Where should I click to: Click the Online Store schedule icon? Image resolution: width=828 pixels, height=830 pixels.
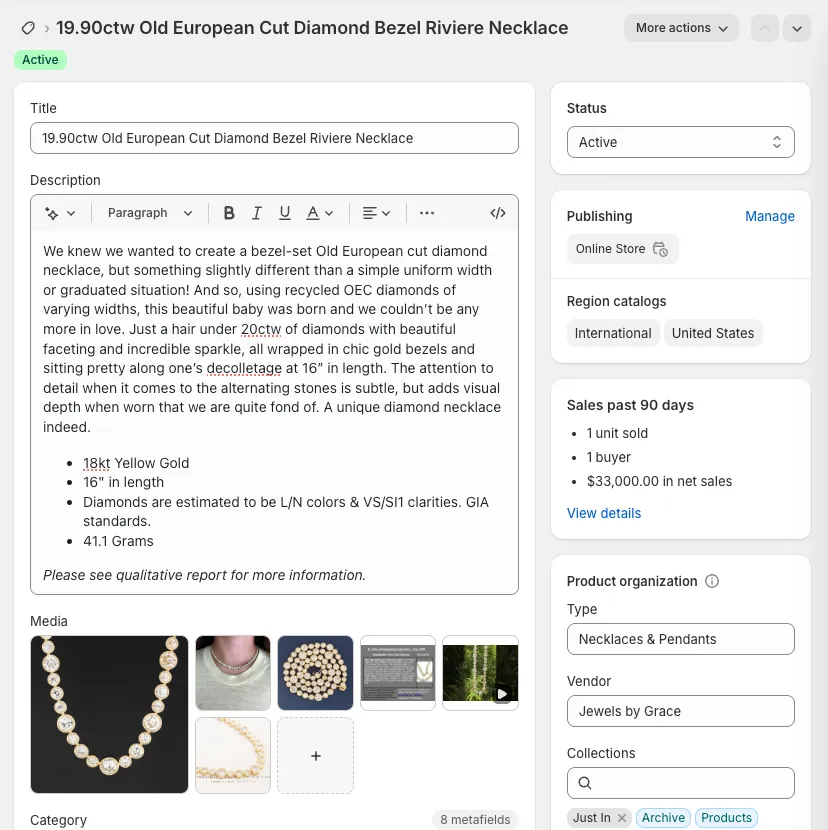click(660, 249)
